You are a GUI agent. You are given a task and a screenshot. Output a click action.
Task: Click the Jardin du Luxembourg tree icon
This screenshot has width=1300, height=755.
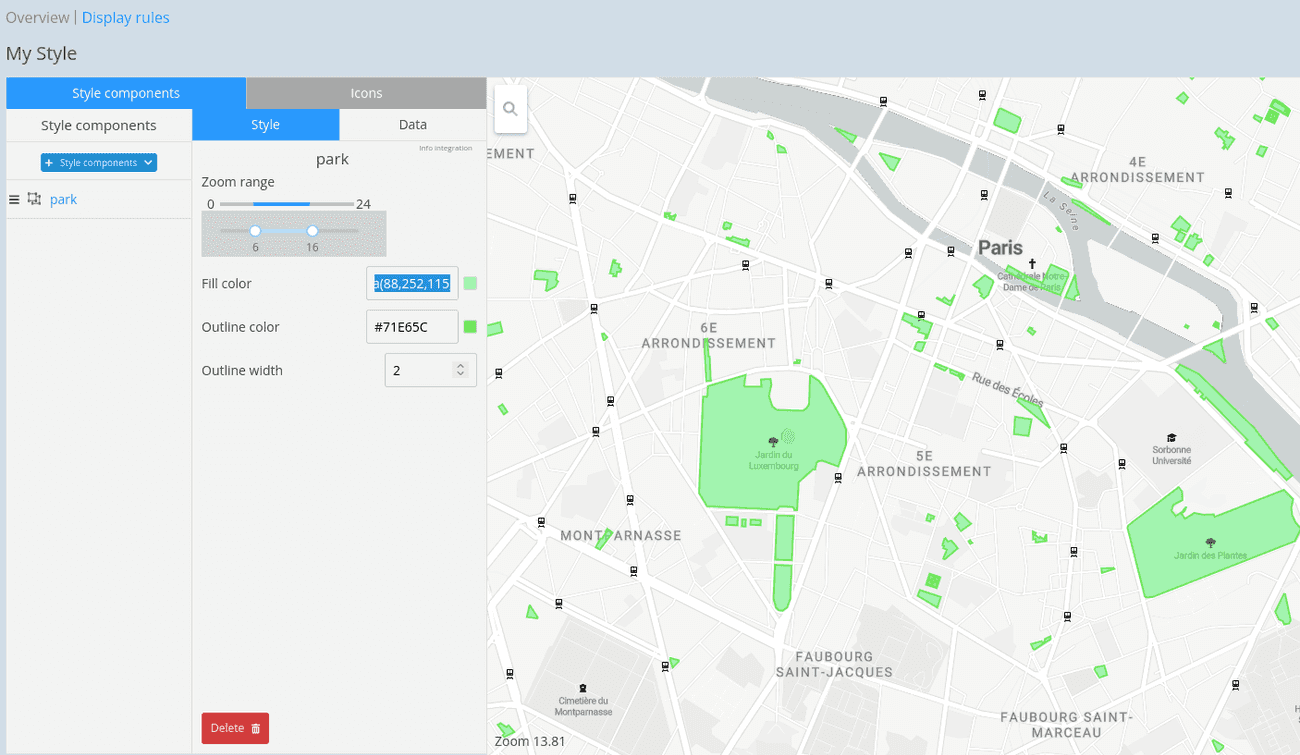click(773, 440)
